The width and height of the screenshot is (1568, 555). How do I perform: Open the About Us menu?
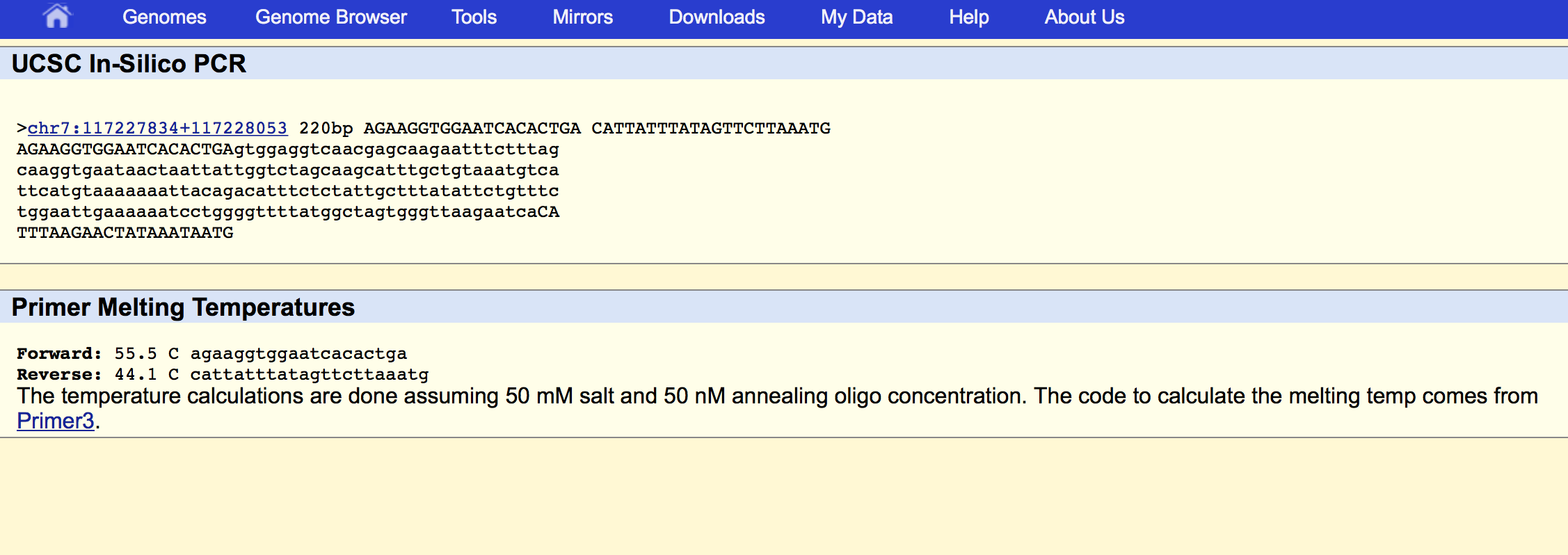(1084, 17)
